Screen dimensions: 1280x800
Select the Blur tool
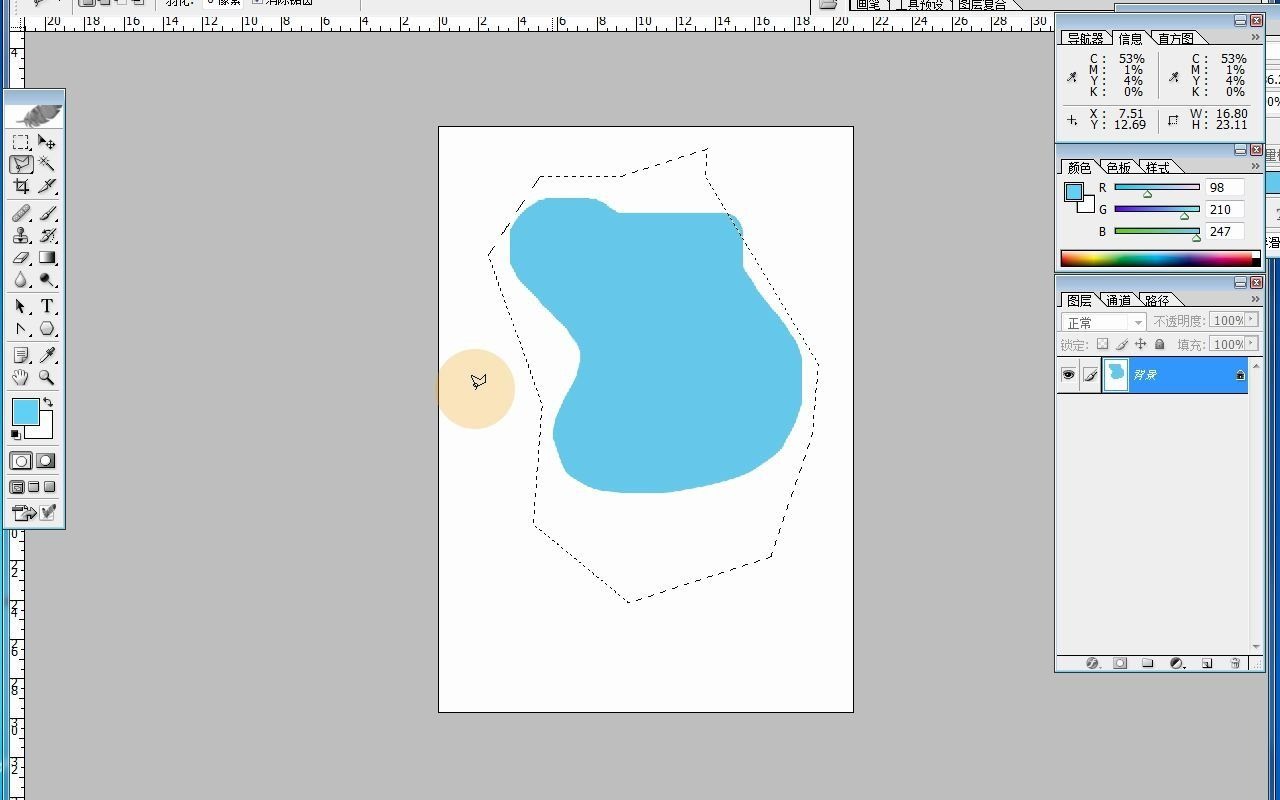tap(21, 279)
